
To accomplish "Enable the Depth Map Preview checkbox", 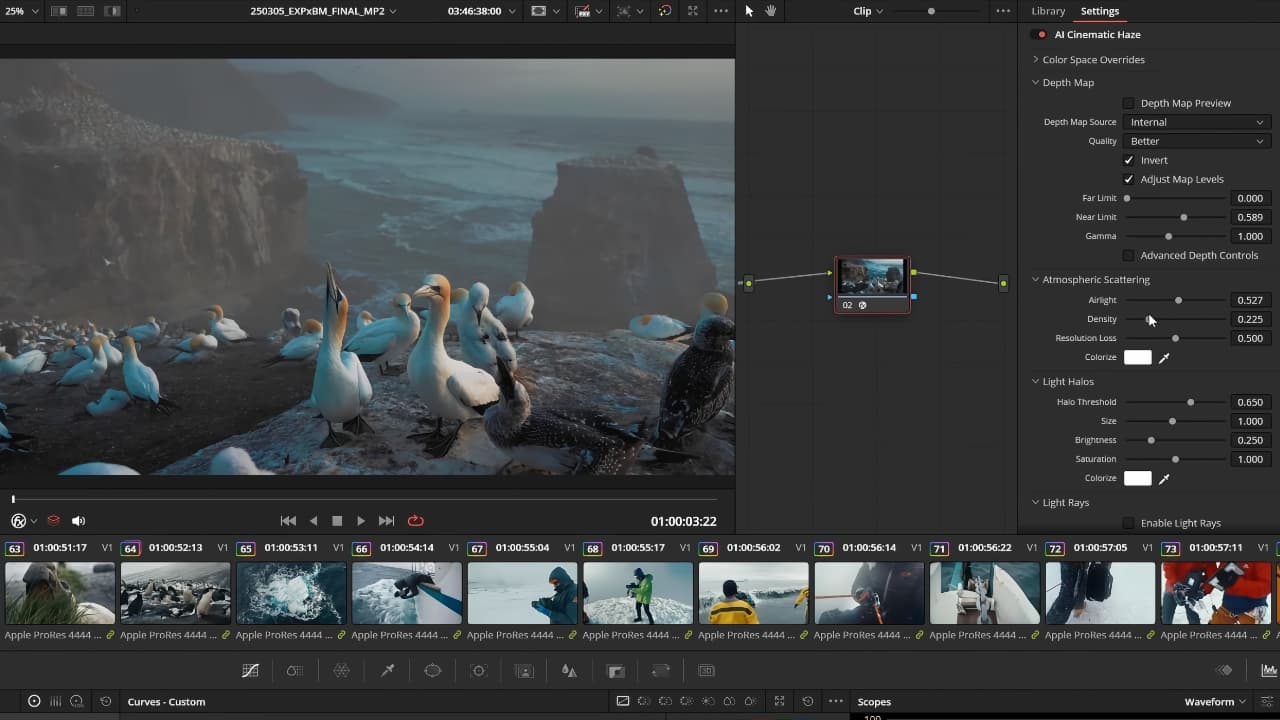I will coord(1128,103).
